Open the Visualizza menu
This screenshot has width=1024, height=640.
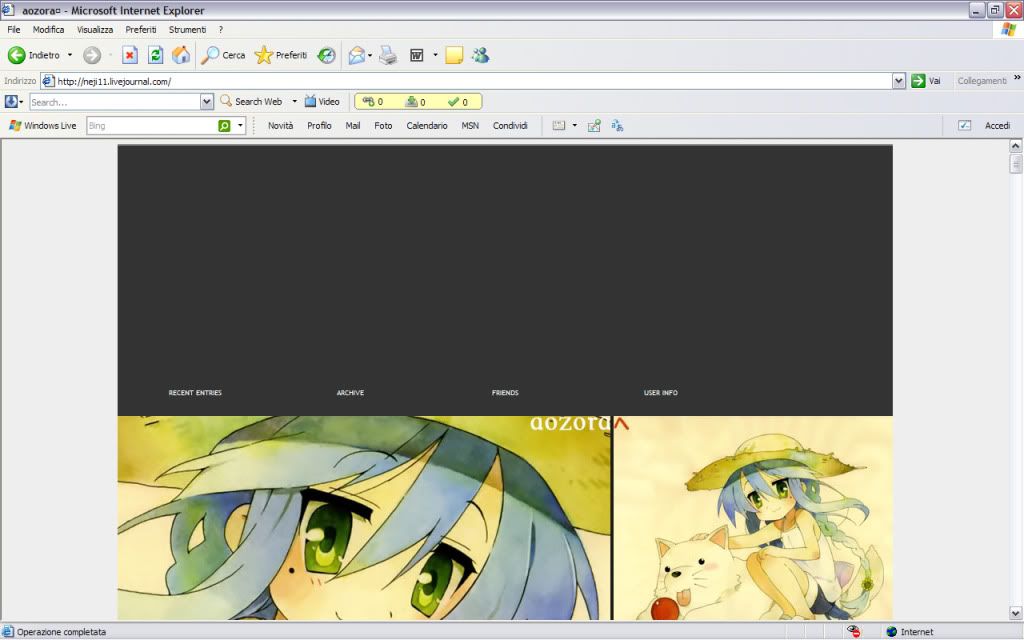(x=95, y=29)
